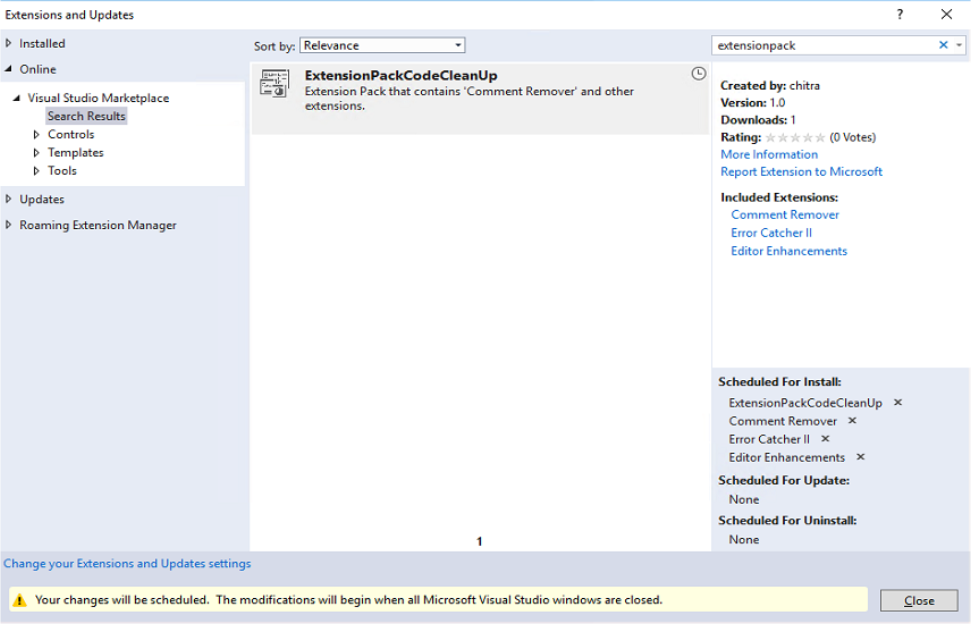Open the Sort by Relevance dropdown
Image resolution: width=971 pixels, height=624 pixels.
point(382,45)
